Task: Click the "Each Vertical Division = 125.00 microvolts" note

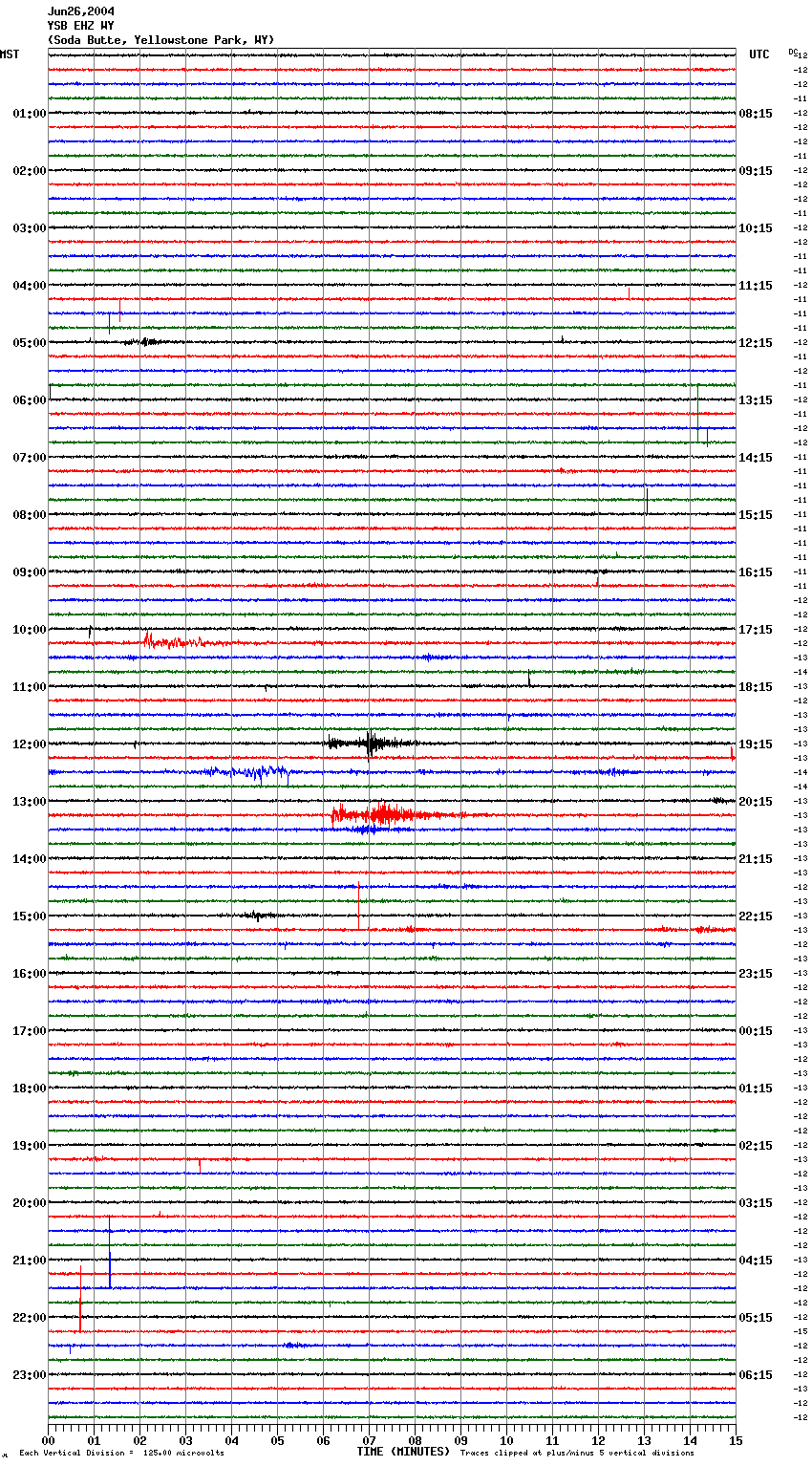Action: click(121, 1453)
